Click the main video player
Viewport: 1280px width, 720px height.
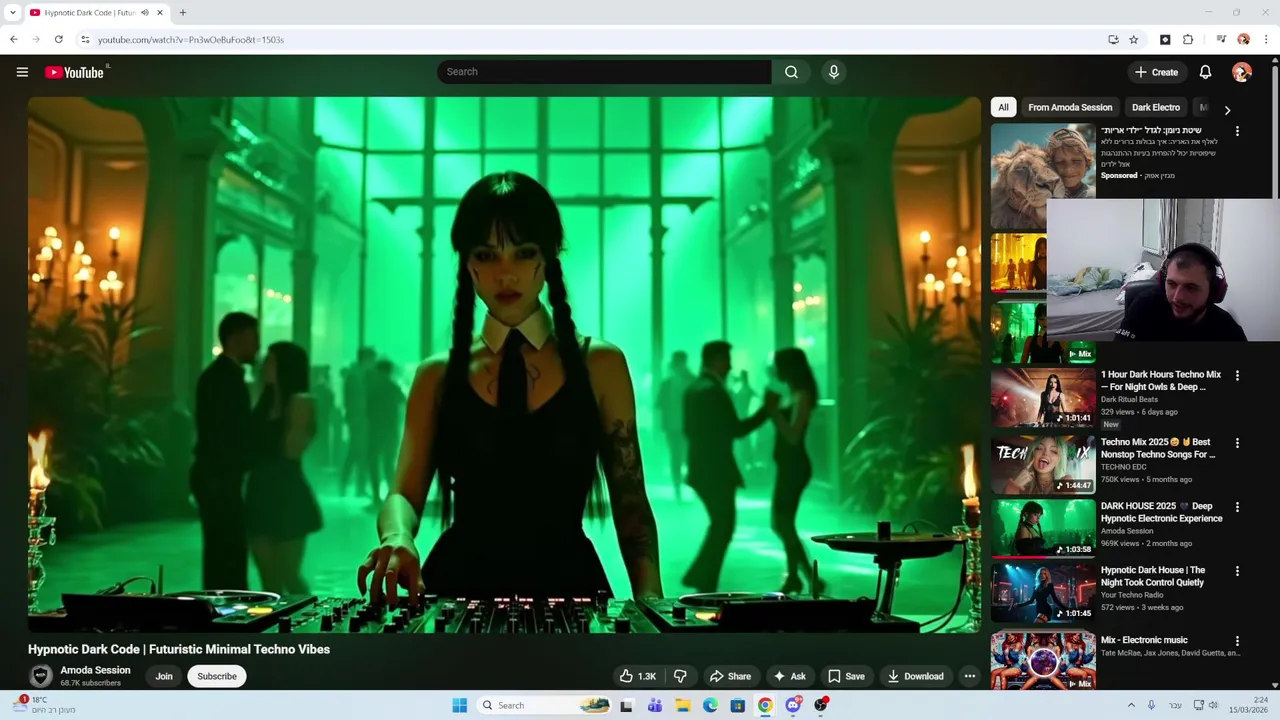[x=504, y=364]
